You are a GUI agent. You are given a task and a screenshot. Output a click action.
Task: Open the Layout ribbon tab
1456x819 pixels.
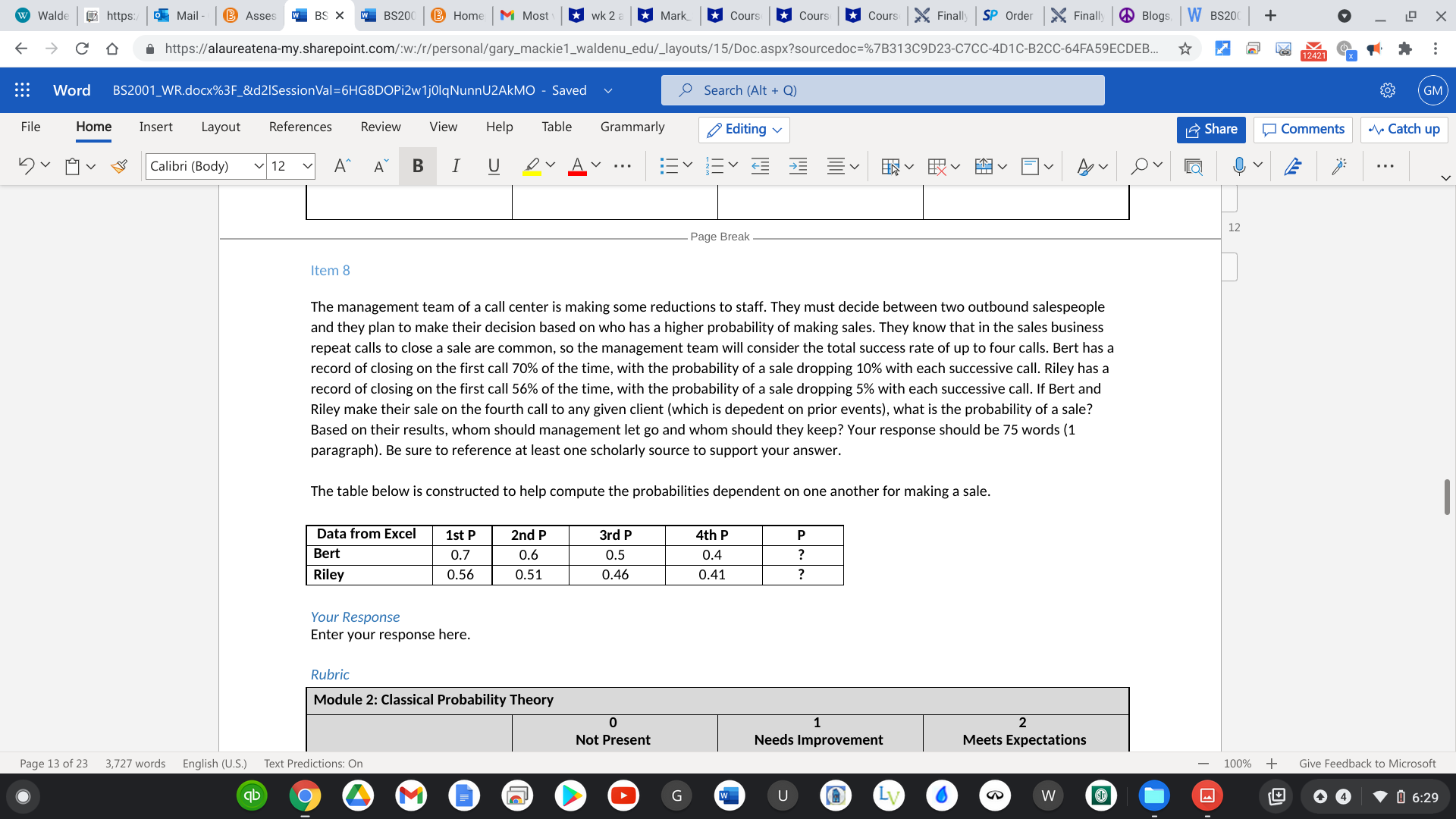[221, 127]
